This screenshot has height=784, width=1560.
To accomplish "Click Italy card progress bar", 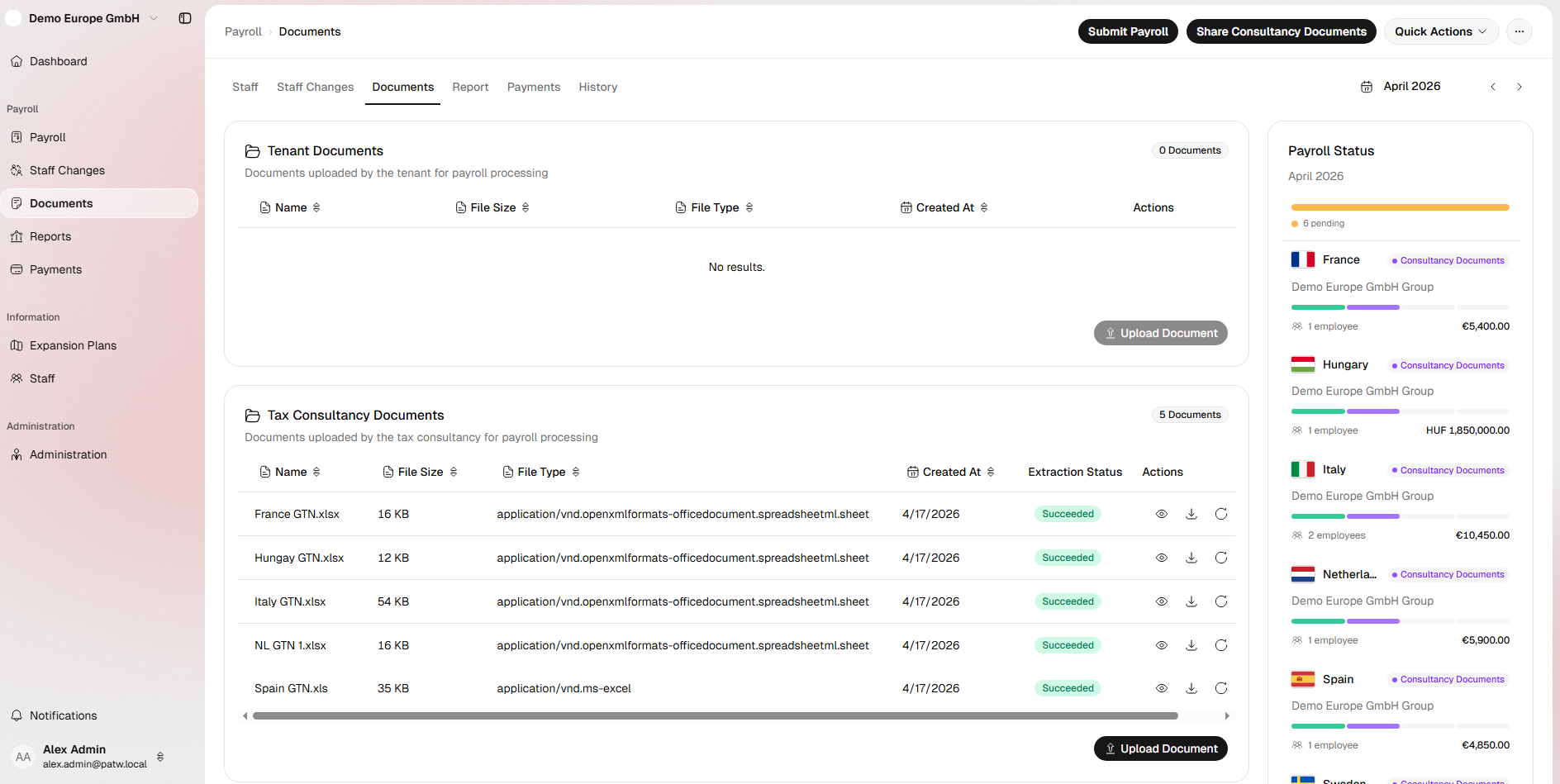I will click(1401, 516).
